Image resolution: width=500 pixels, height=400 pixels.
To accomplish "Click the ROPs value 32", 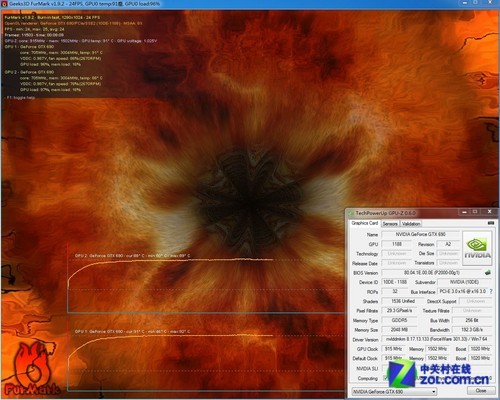I will tap(395, 291).
